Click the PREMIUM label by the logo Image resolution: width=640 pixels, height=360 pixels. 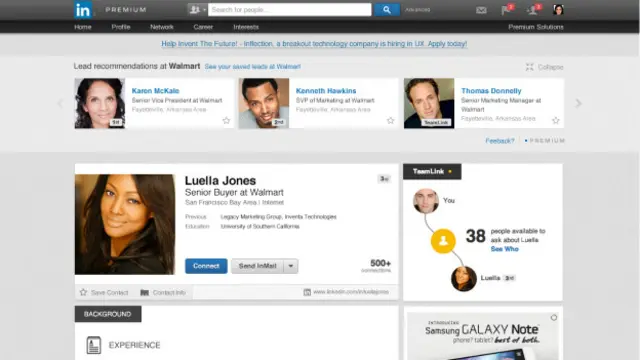point(126,10)
